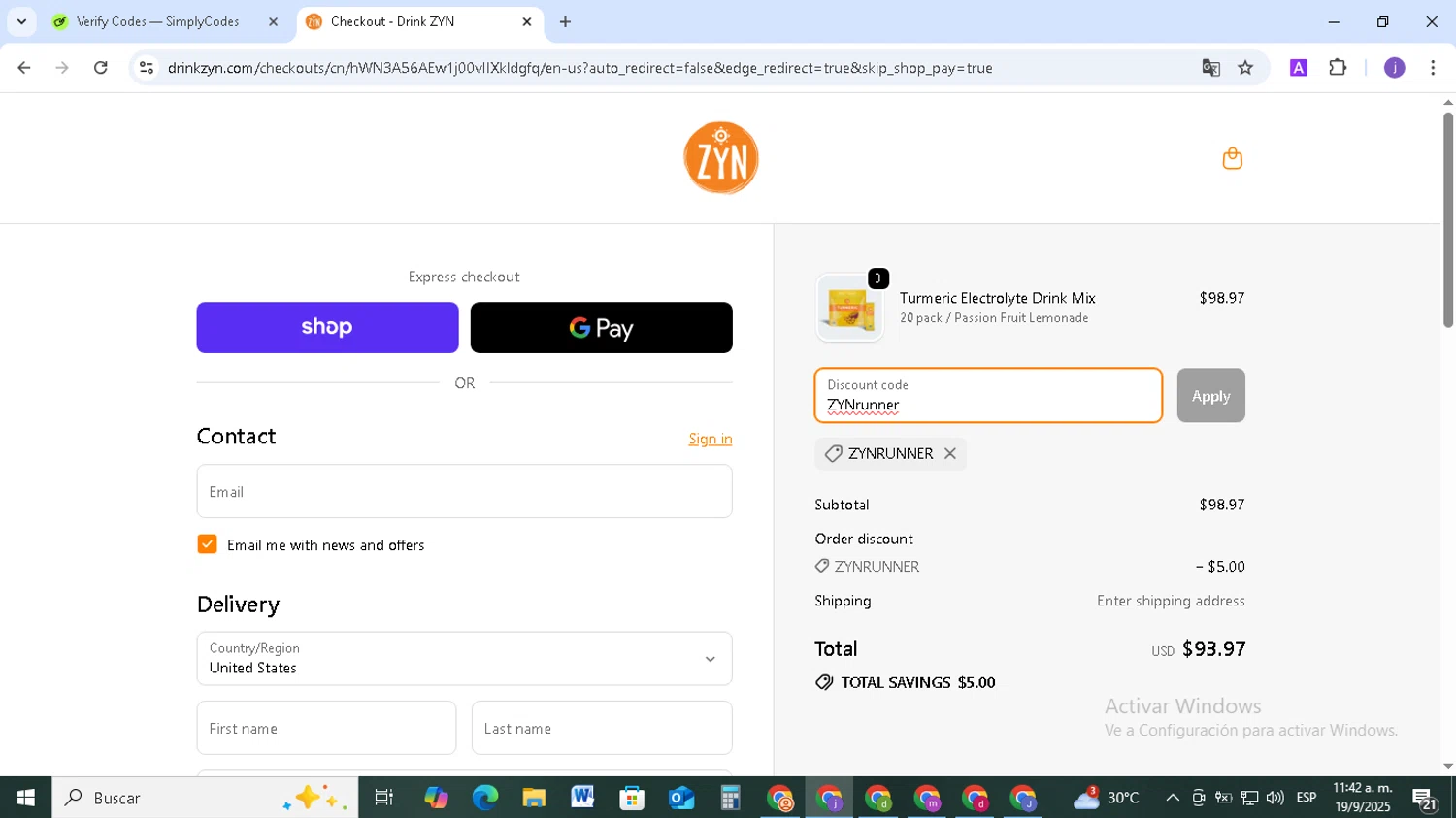The image size is (1456, 818).
Task: Click the ESP language indicator
Action: (1307, 798)
